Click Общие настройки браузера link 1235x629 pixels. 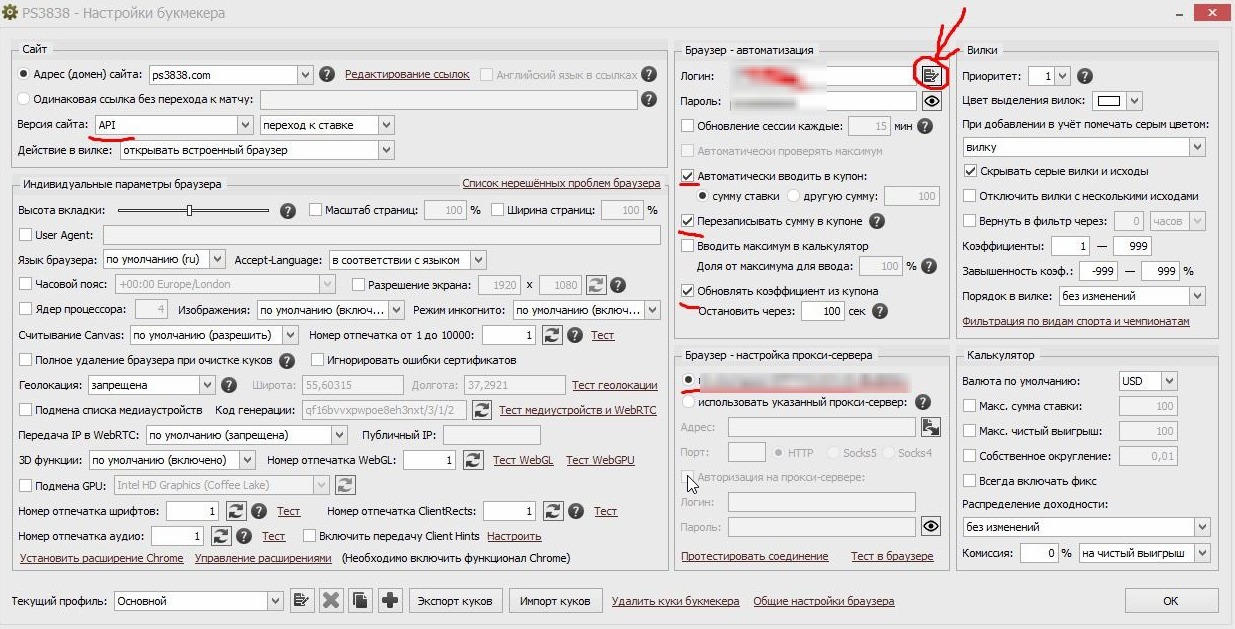point(824,601)
